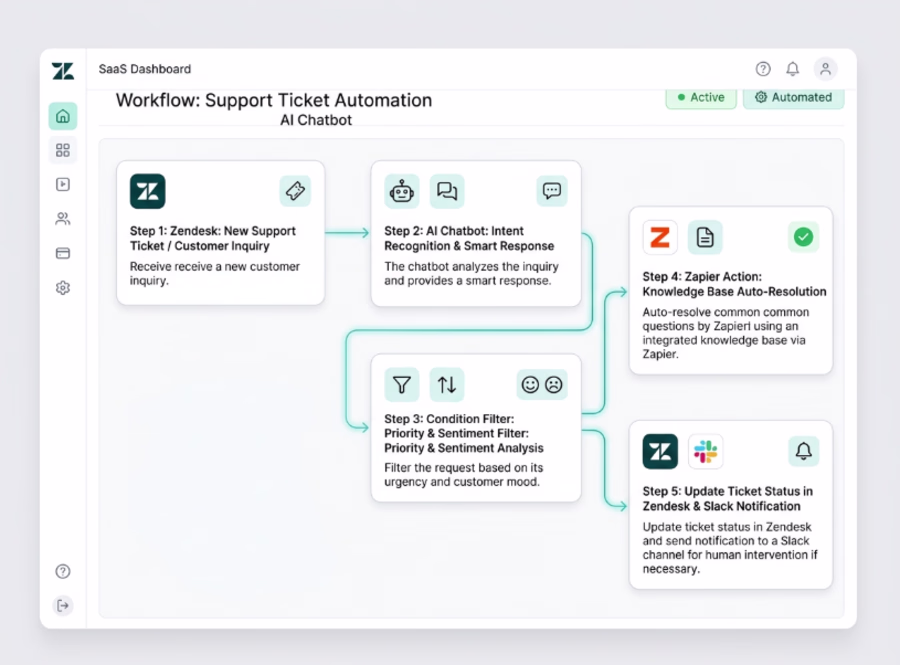Select Step 5 Update Ticket Status title
The width and height of the screenshot is (900, 665).
[x=727, y=499]
